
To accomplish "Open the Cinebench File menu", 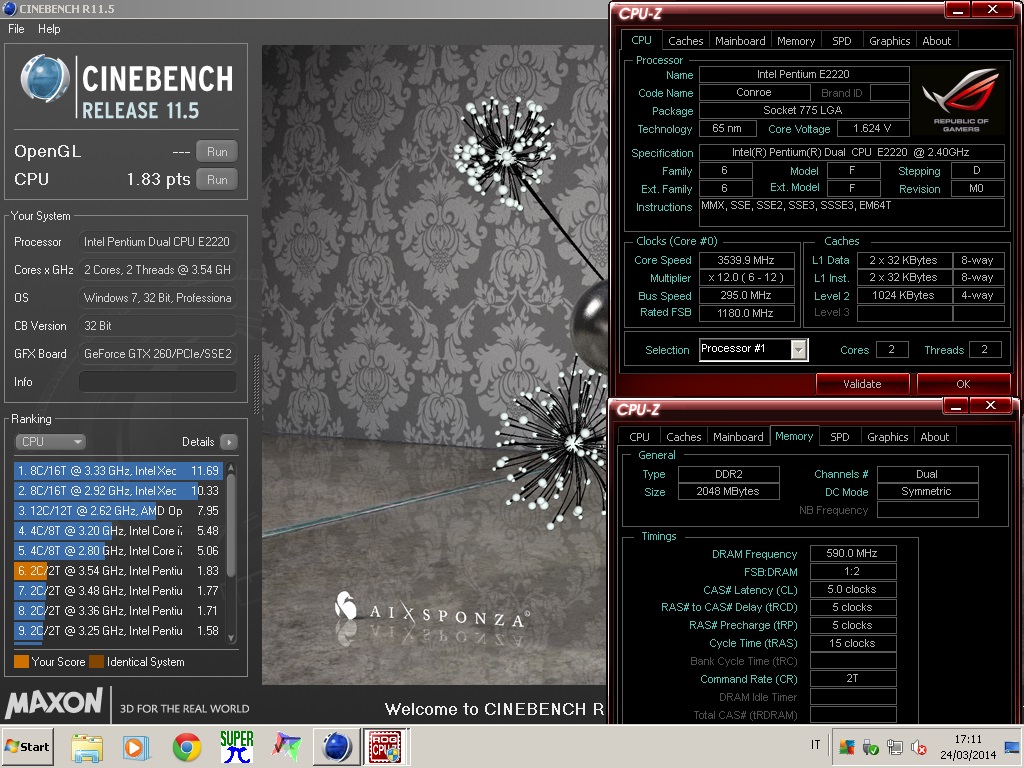I will pyautogui.click(x=16, y=29).
